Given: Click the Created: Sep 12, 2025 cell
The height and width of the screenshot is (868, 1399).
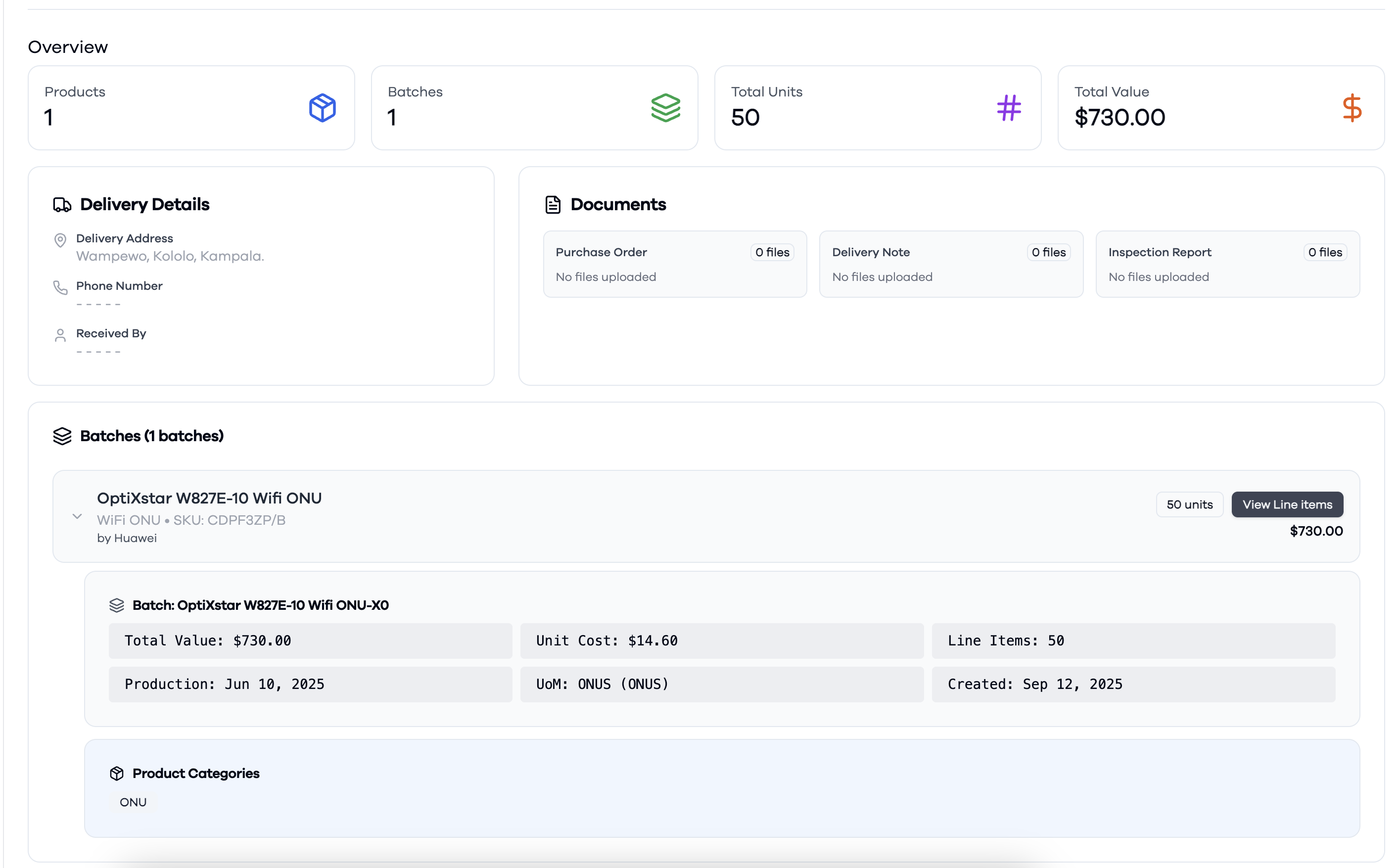Looking at the screenshot, I should (x=1133, y=685).
